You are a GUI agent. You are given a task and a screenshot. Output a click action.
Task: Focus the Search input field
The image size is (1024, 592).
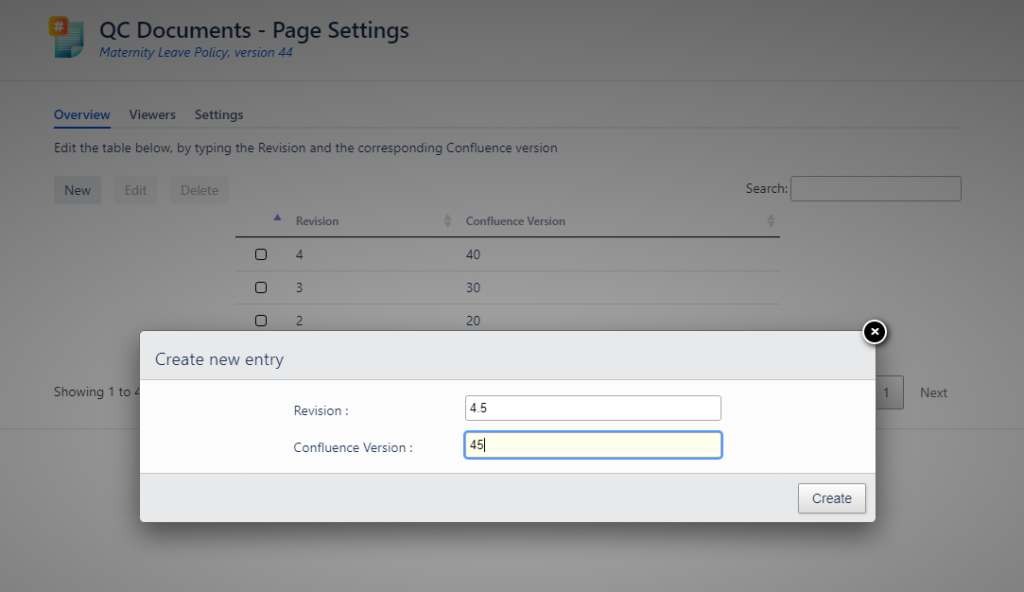[875, 189]
